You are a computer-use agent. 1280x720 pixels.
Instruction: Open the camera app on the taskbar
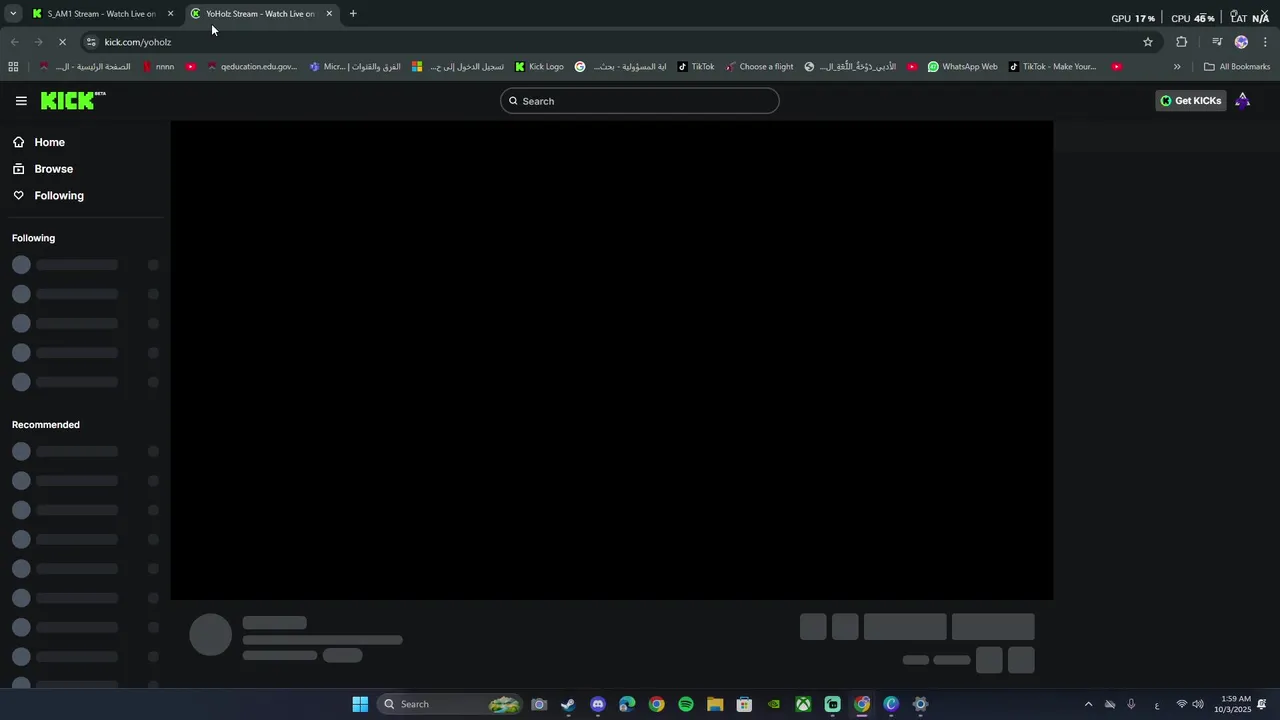click(539, 704)
